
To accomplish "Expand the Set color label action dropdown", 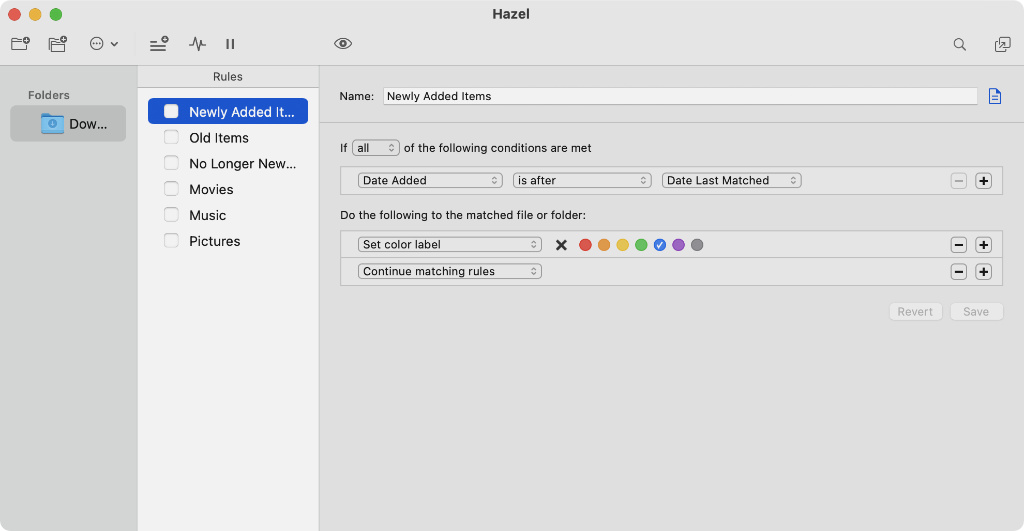I will [x=449, y=245].
